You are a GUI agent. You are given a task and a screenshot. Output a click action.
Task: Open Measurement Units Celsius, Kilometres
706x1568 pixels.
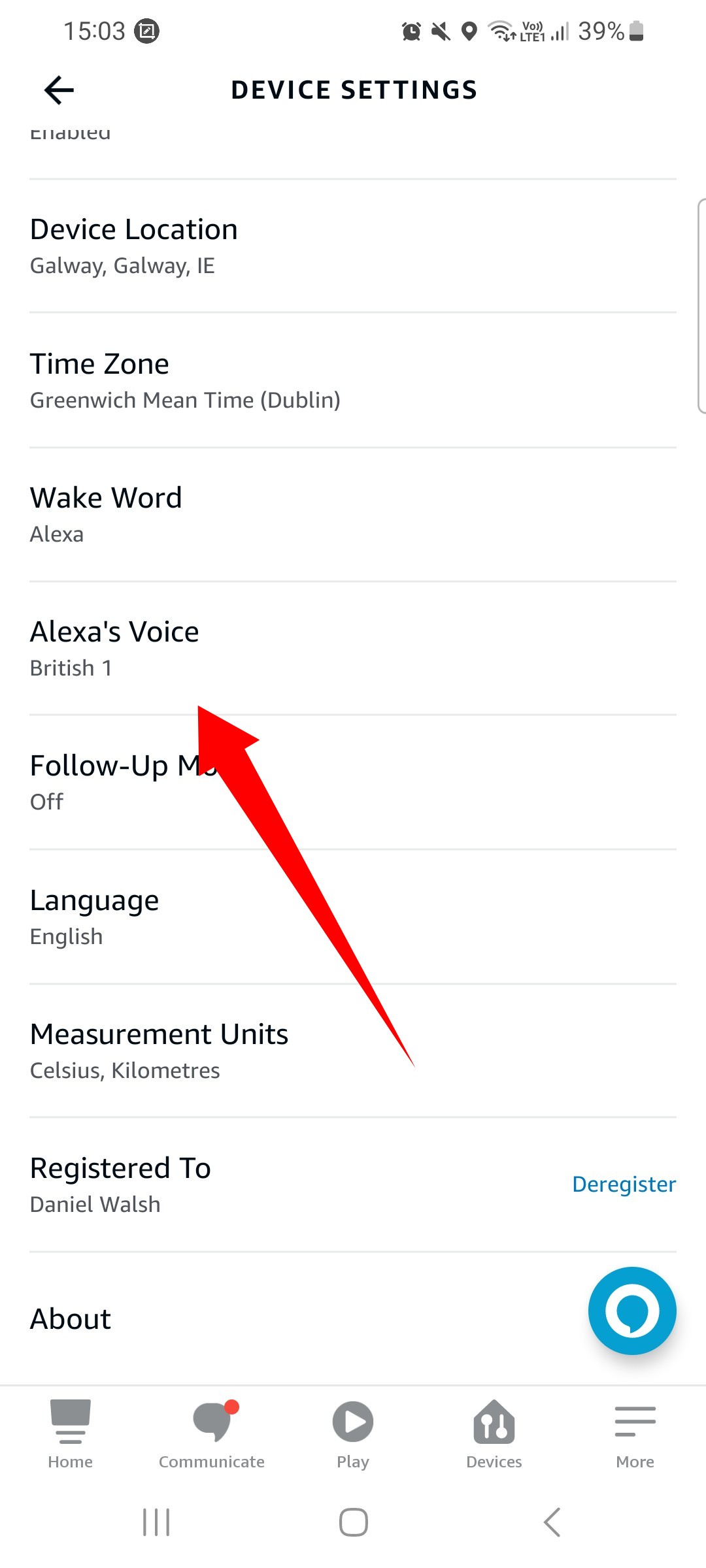[353, 1051]
